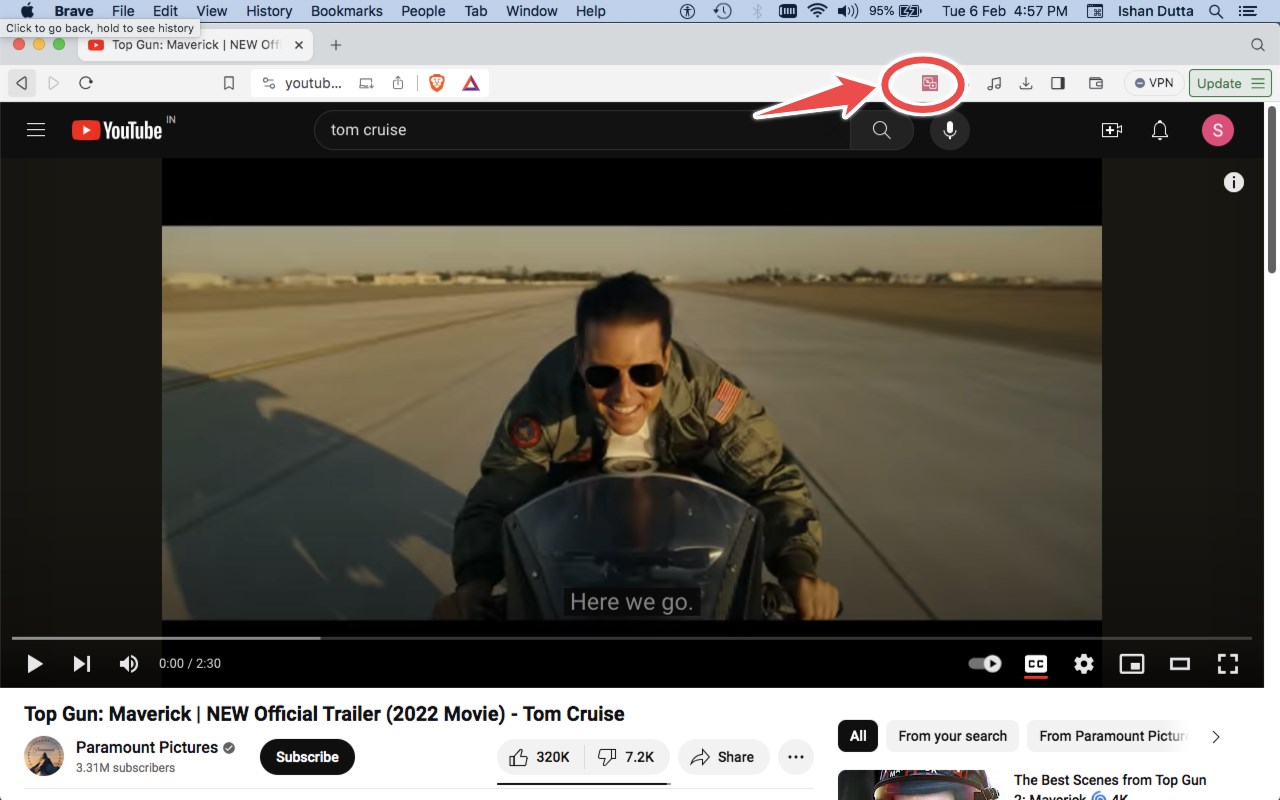Search tabs magnifier in tab bar
The image size is (1280, 800).
pyautogui.click(x=1258, y=45)
